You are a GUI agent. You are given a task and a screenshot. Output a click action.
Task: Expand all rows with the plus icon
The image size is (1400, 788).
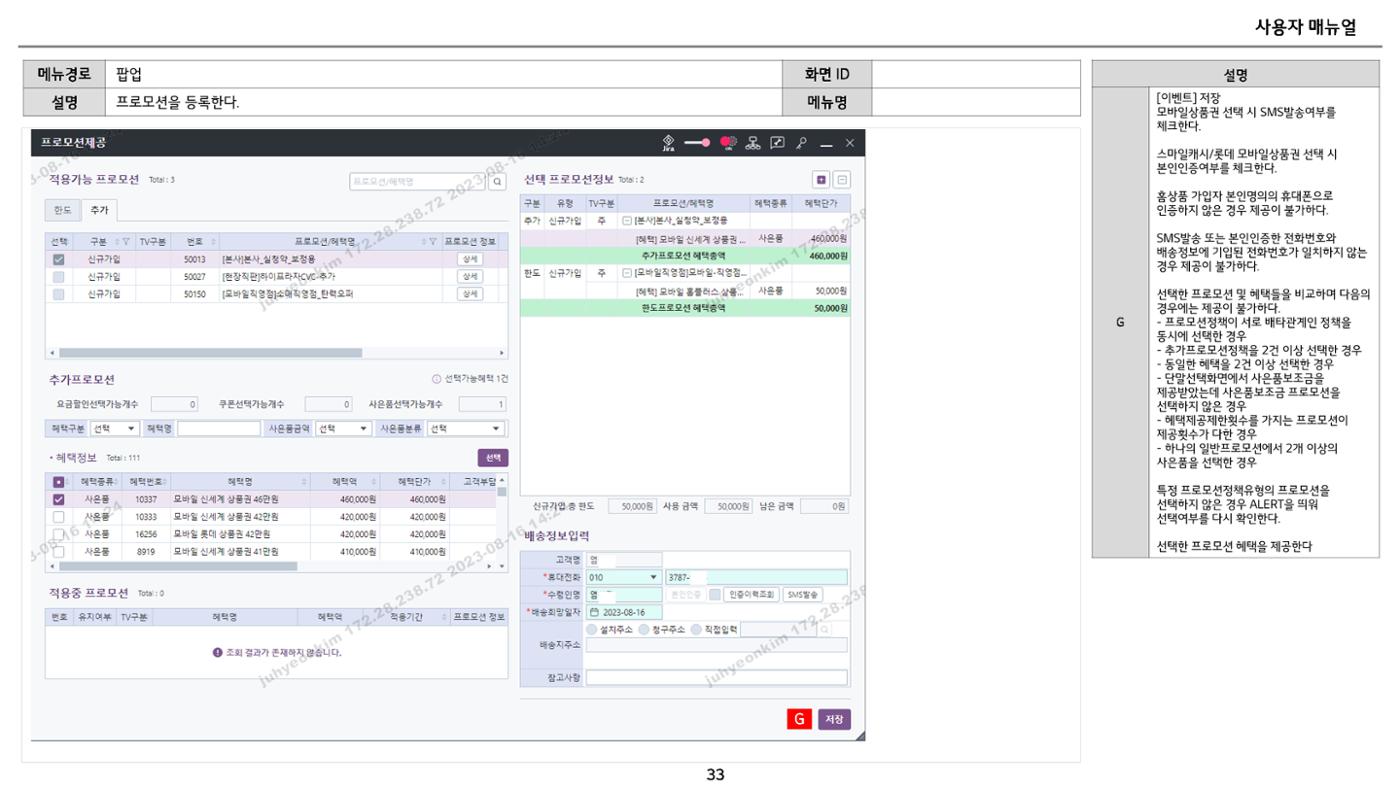coord(822,180)
